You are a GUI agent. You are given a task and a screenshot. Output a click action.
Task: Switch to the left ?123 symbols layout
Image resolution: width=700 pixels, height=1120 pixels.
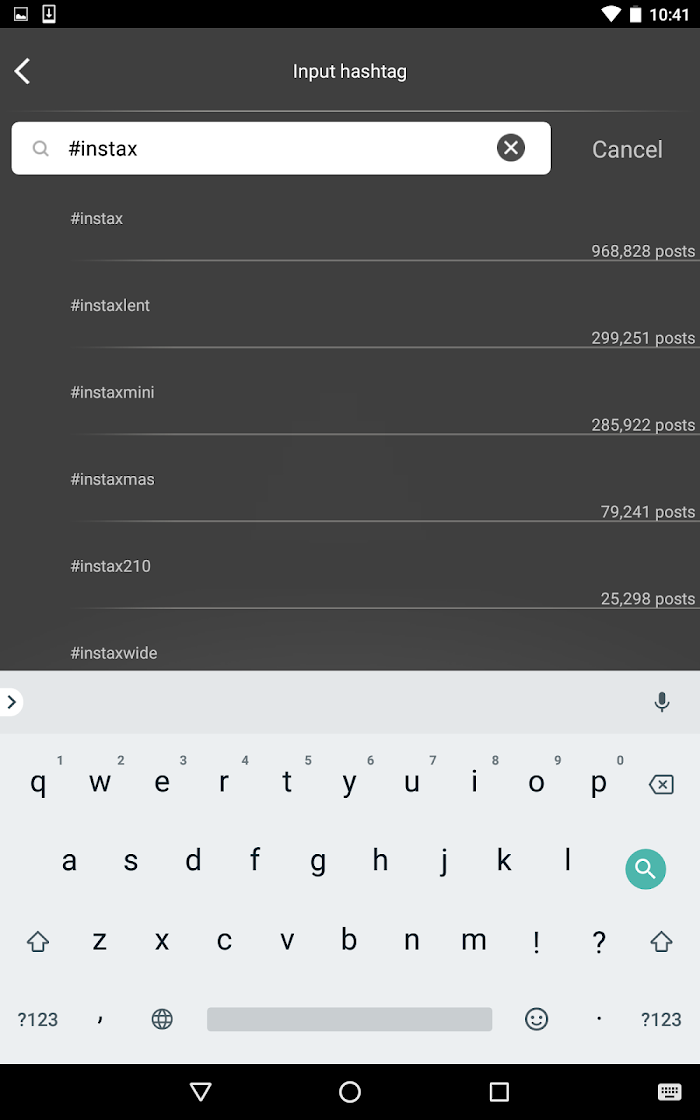tap(38, 1019)
